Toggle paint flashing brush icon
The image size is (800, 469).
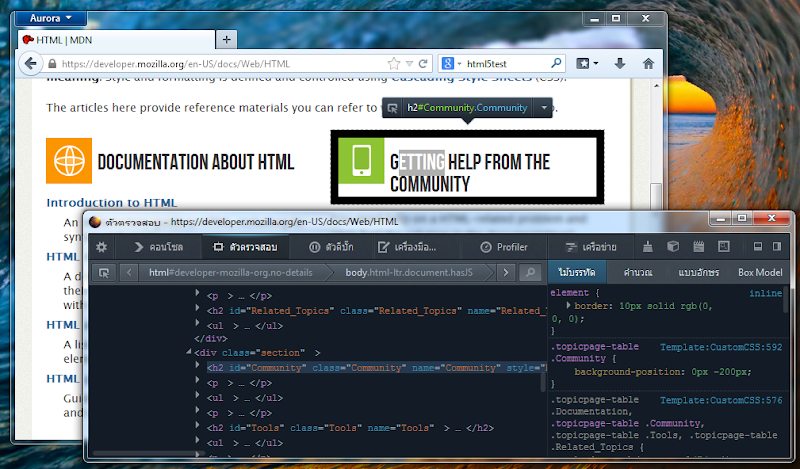647,247
